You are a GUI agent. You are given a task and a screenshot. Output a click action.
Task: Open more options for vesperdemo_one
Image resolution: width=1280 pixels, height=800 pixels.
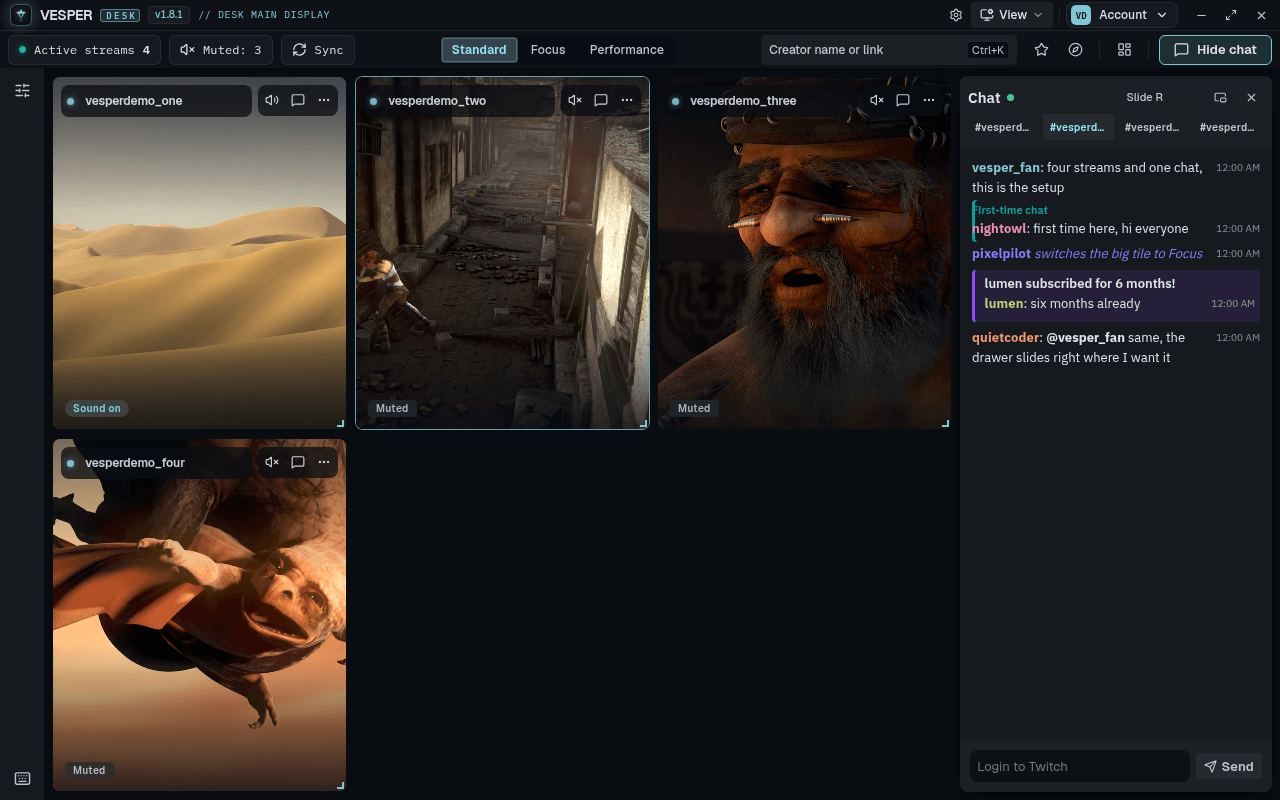(324, 100)
